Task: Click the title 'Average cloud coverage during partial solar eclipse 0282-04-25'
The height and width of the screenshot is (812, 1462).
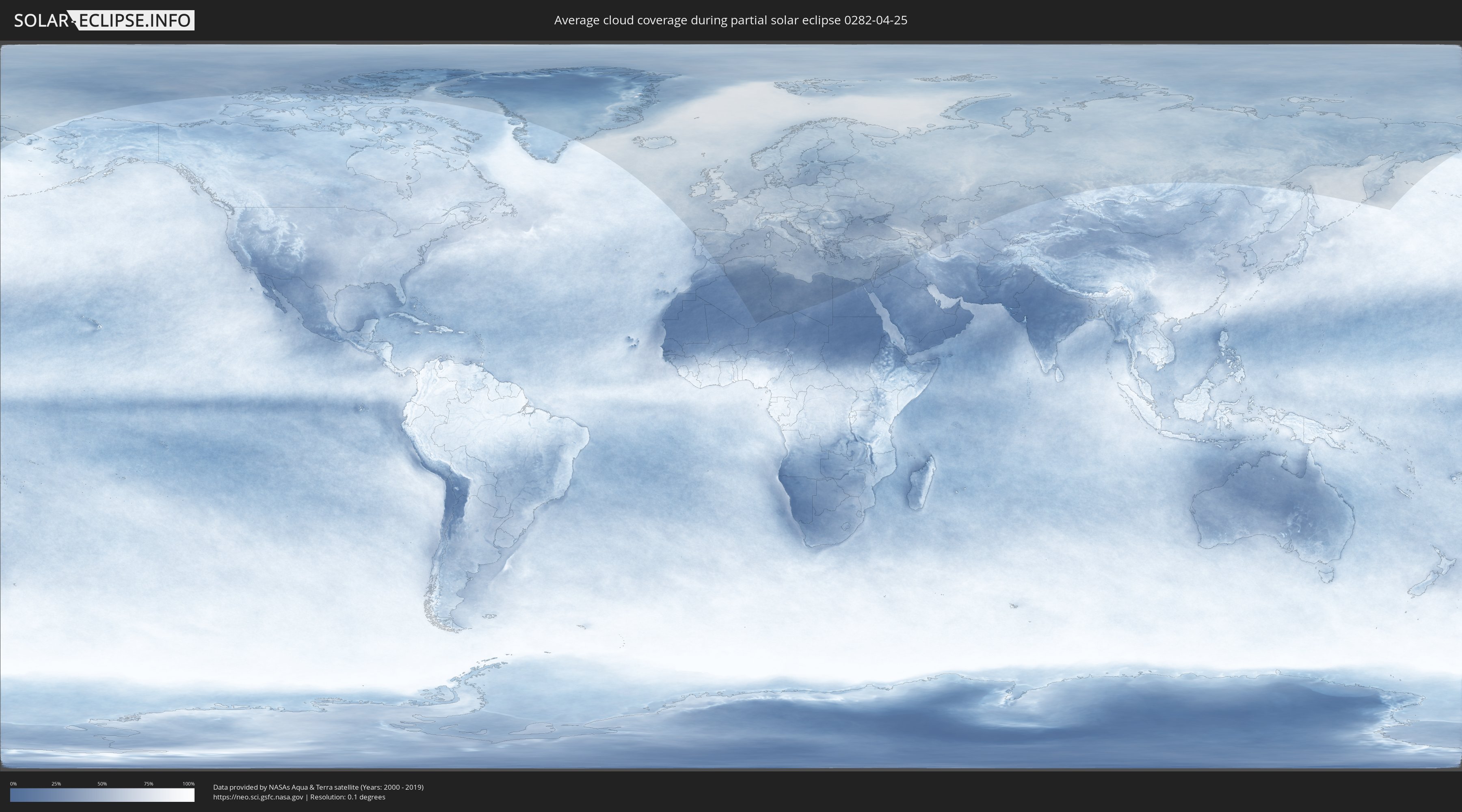Action: point(731,20)
